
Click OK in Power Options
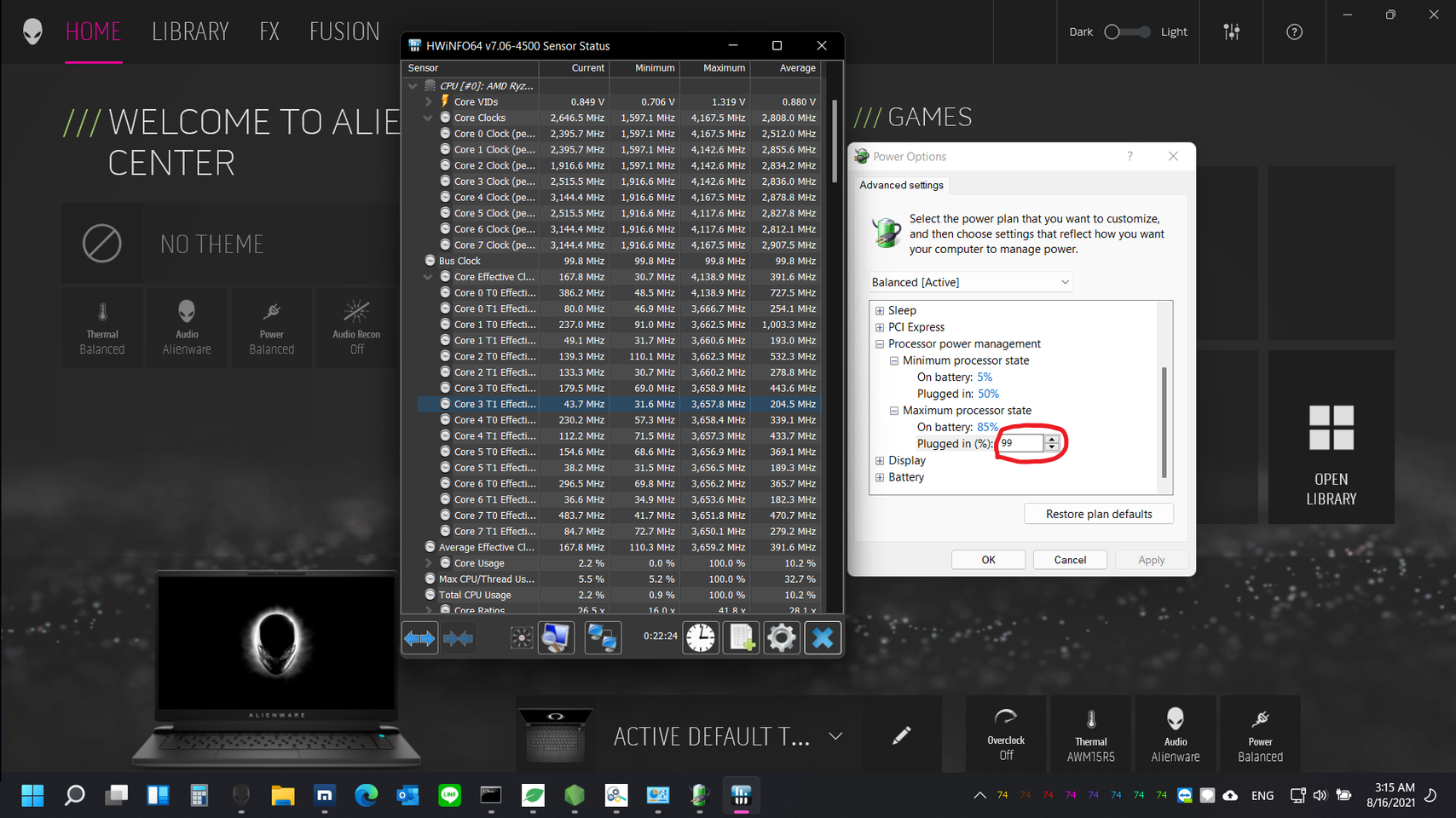tap(988, 560)
